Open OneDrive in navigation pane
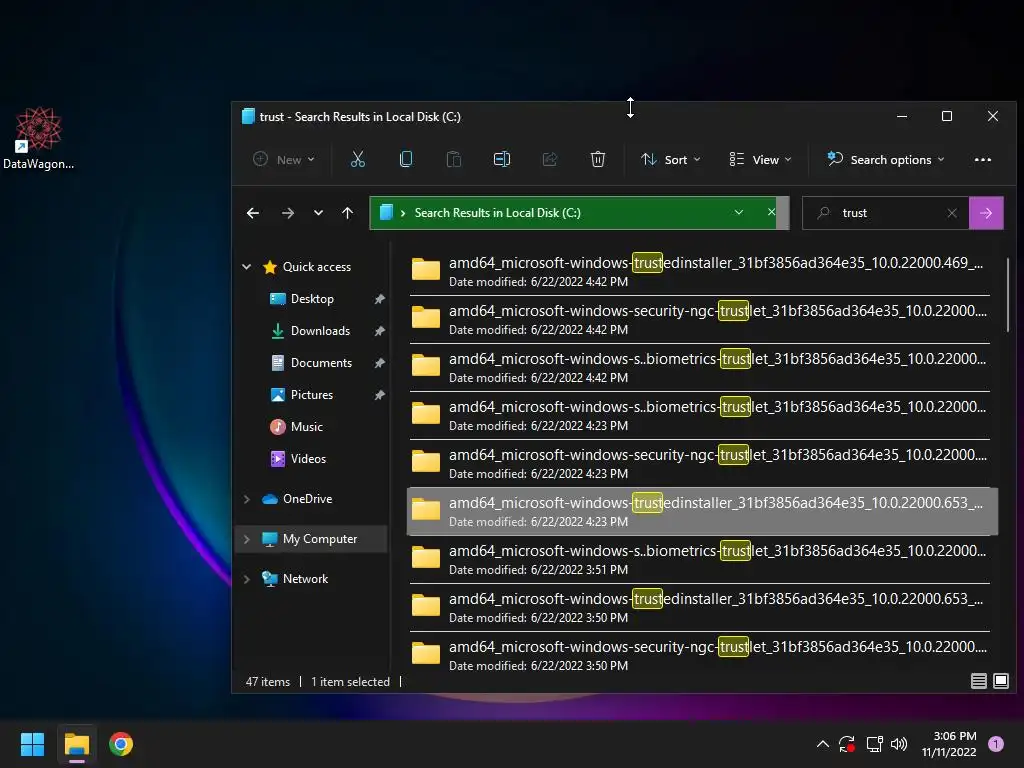The image size is (1024, 768). [307, 499]
